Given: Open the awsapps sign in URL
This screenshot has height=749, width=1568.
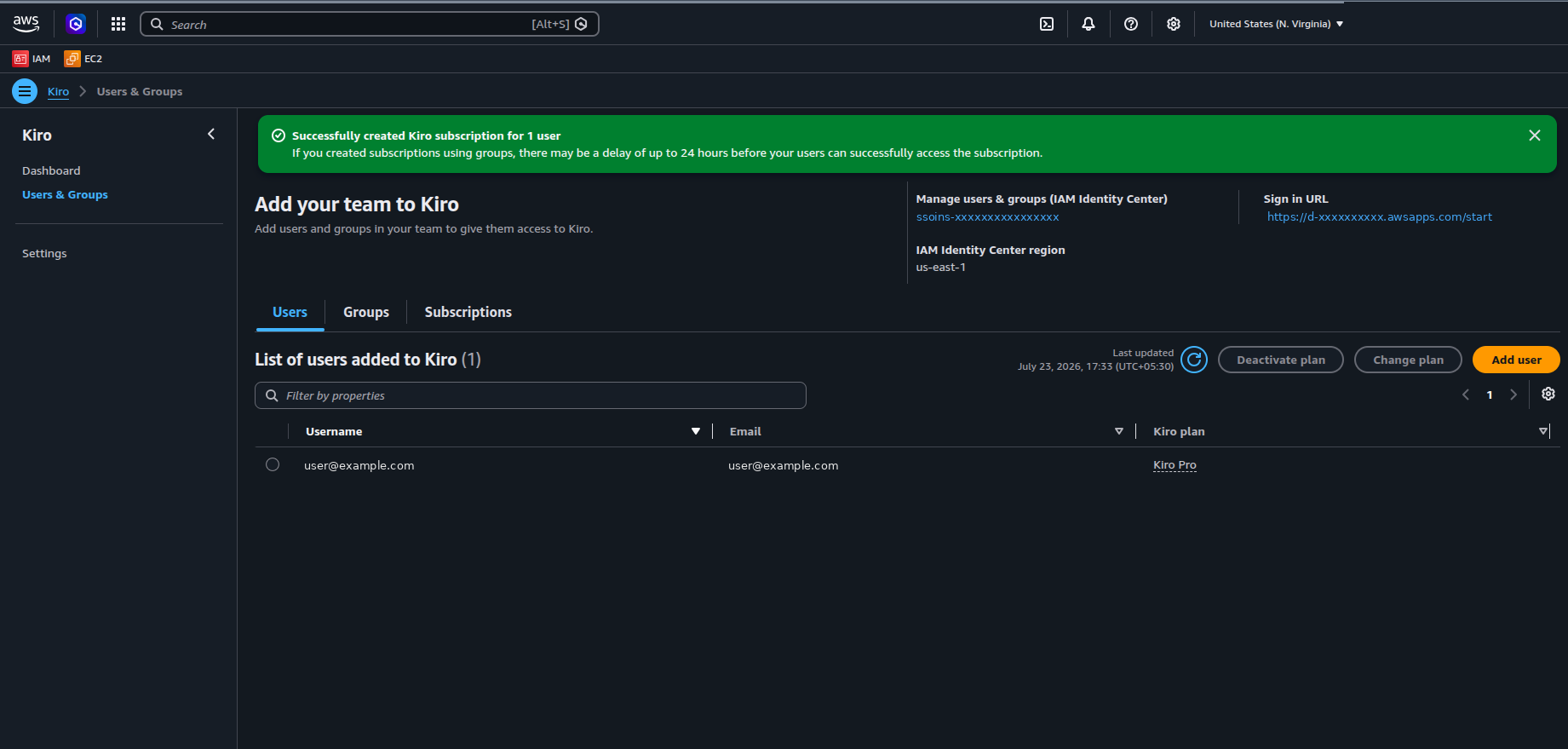Looking at the screenshot, I should tap(1380, 216).
